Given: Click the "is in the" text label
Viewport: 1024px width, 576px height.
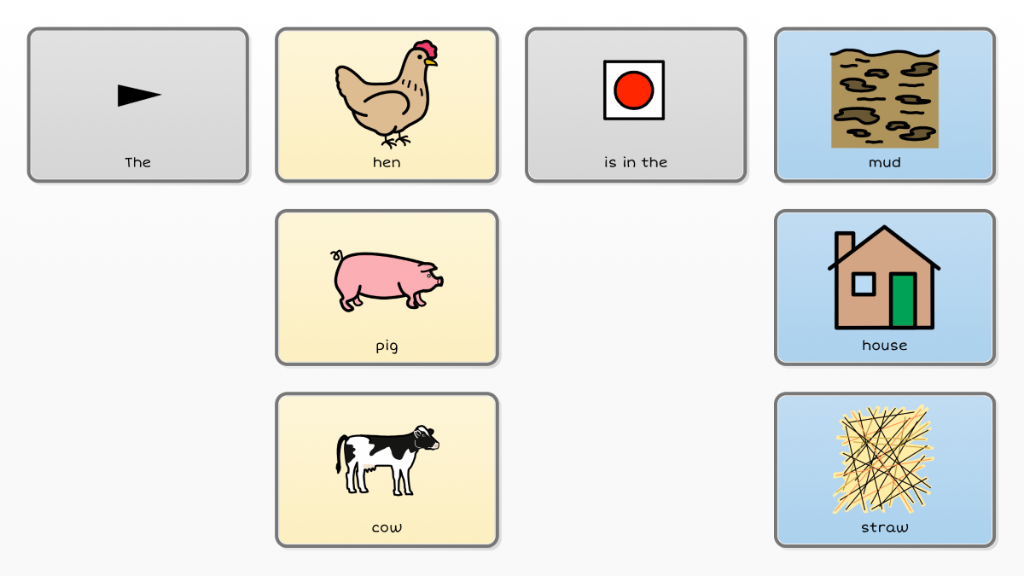Looking at the screenshot, I should (635, 162).
